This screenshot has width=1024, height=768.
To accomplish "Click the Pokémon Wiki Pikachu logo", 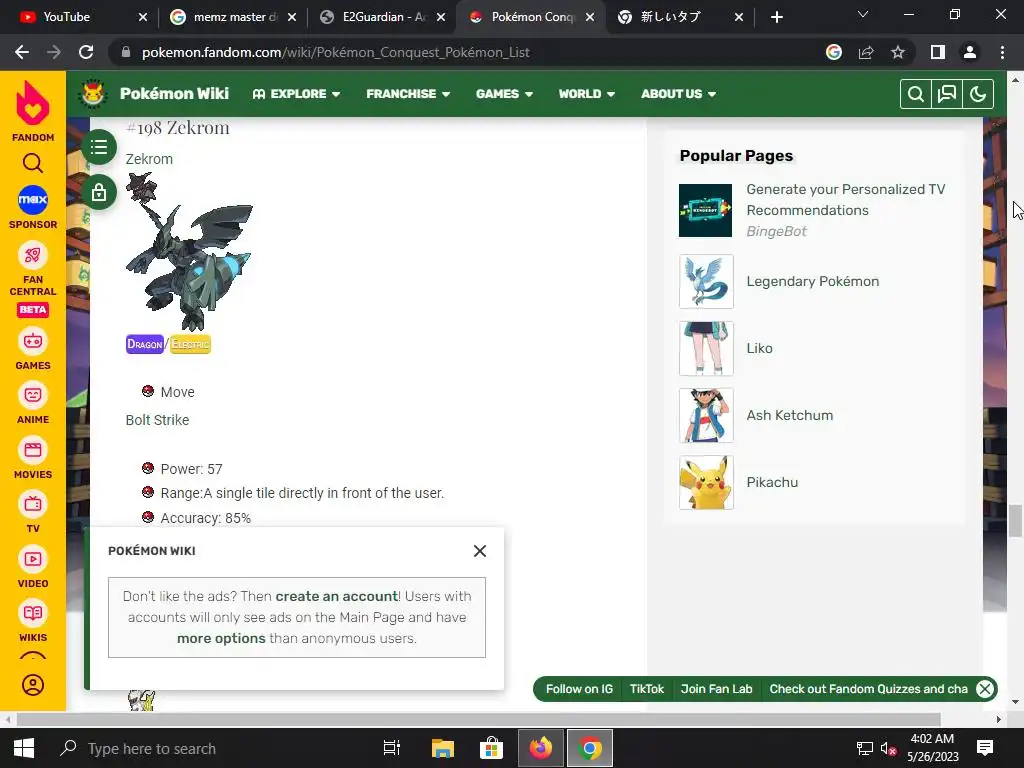I will coord(93,93).
